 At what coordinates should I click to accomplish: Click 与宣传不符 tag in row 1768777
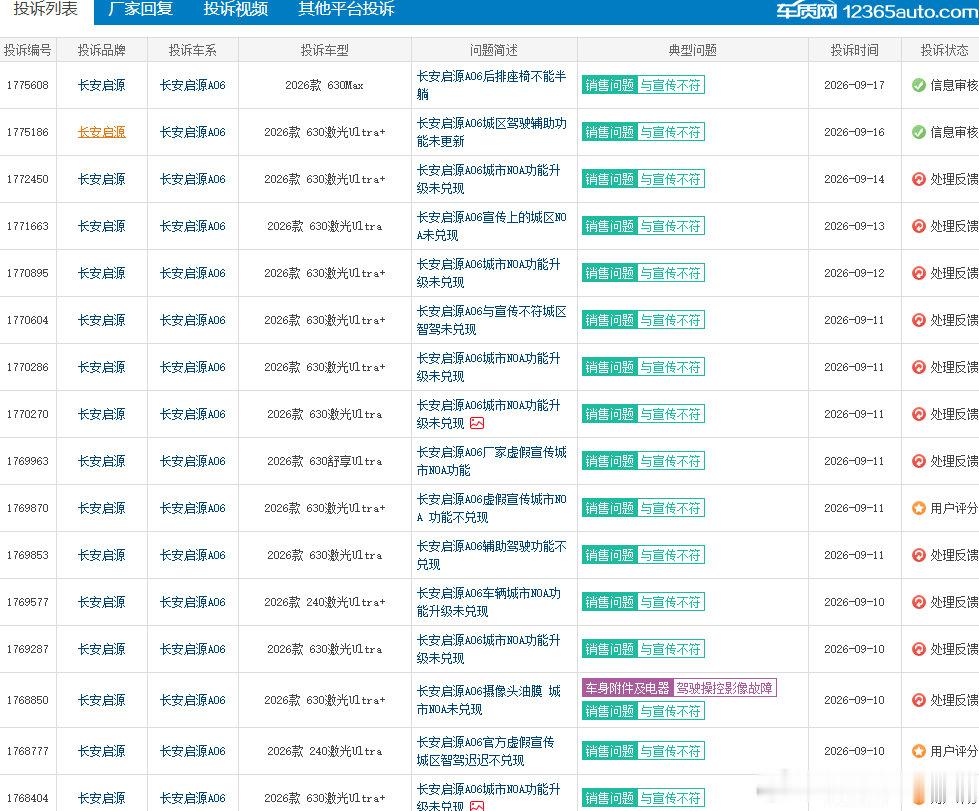tap(671, 751)
